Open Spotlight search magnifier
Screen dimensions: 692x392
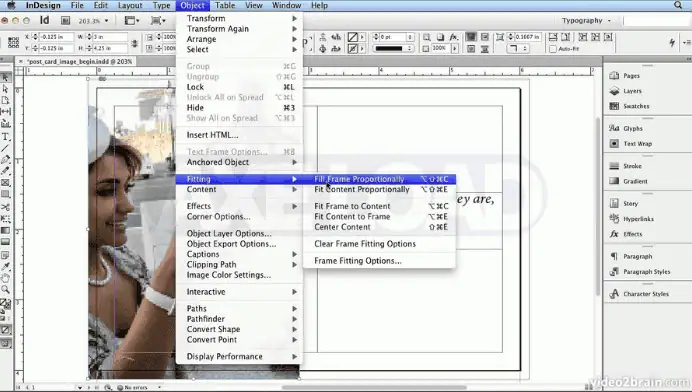tap(678, 5)
